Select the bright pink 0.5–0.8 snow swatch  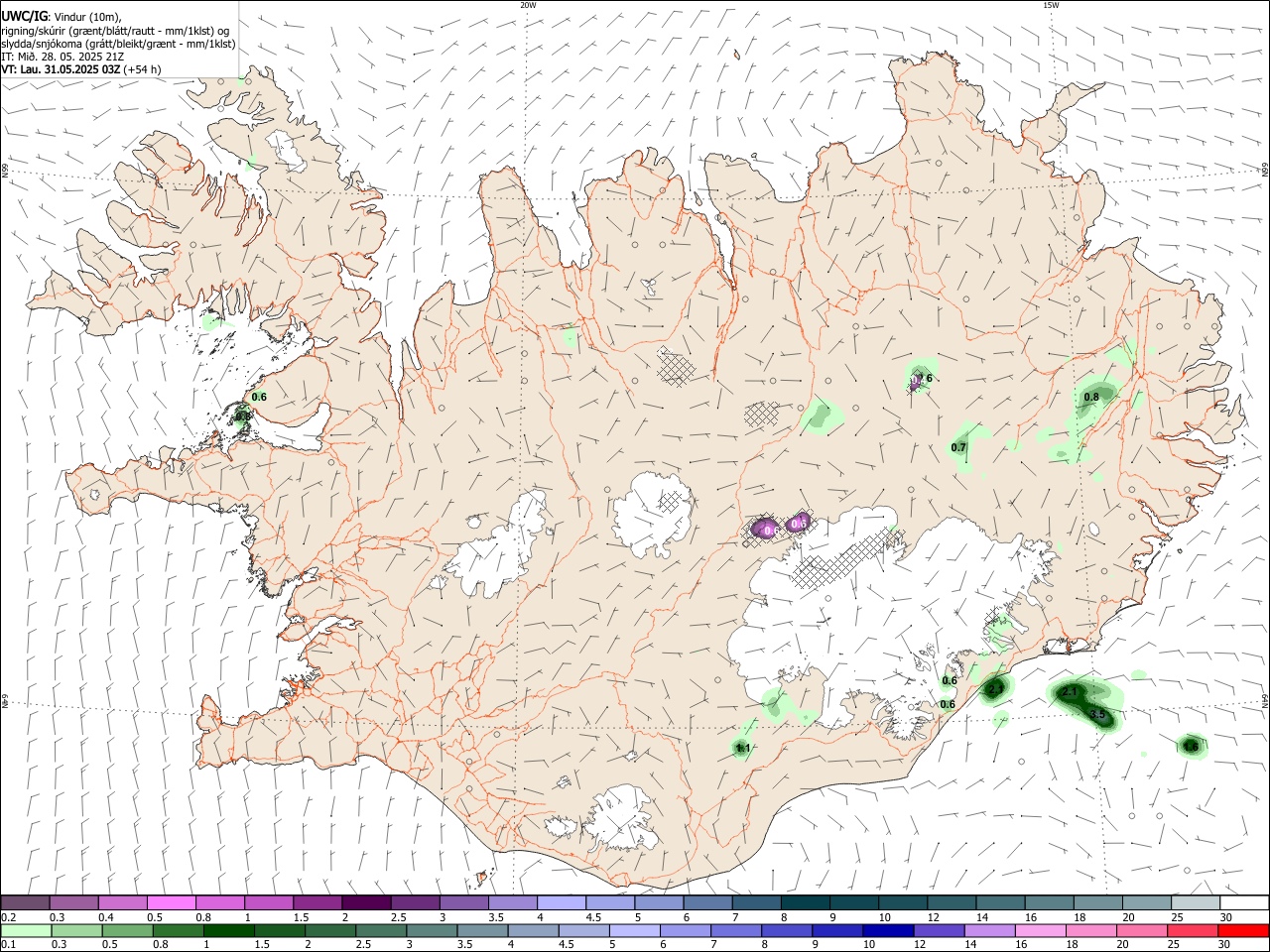tap(171, 902)
